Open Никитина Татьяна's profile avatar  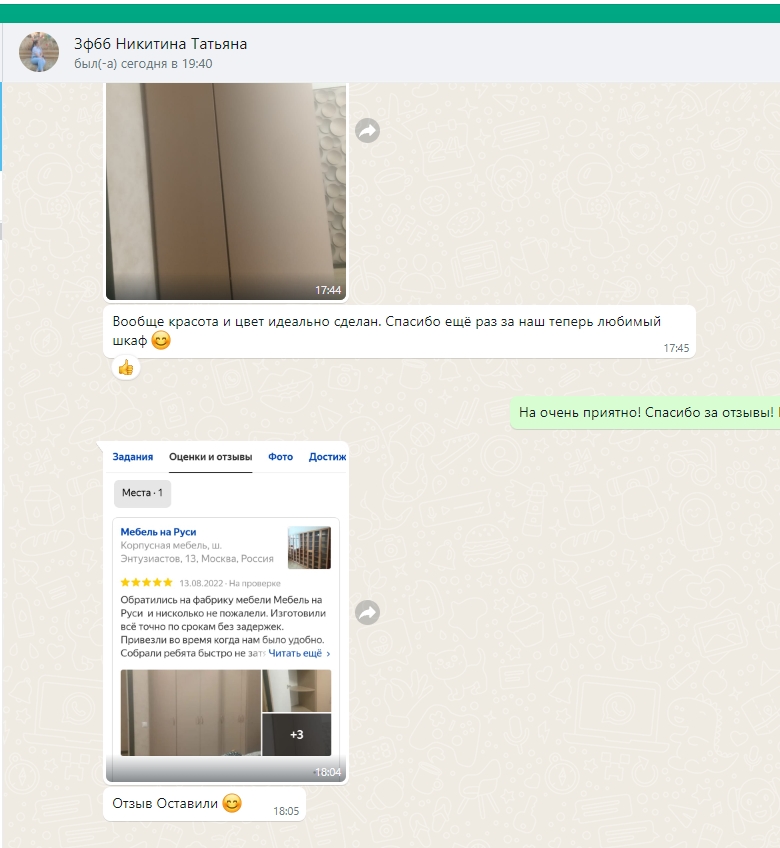click(x=39, y=52)
